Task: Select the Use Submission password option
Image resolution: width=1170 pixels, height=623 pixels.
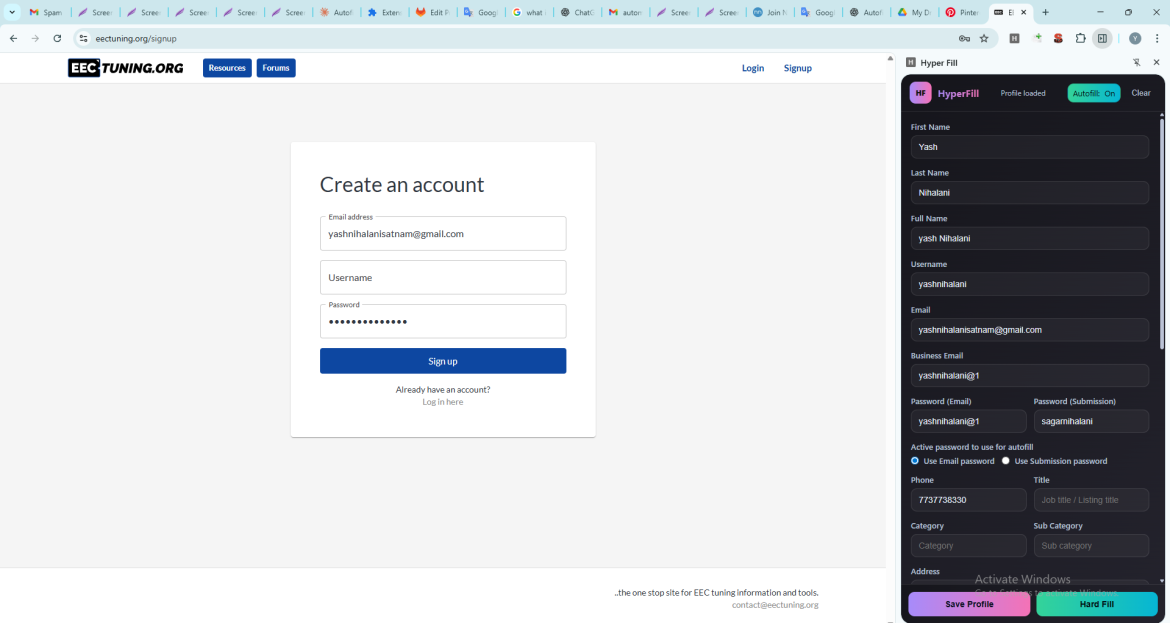Action: pyautogui.click(x=1006, y=461)
